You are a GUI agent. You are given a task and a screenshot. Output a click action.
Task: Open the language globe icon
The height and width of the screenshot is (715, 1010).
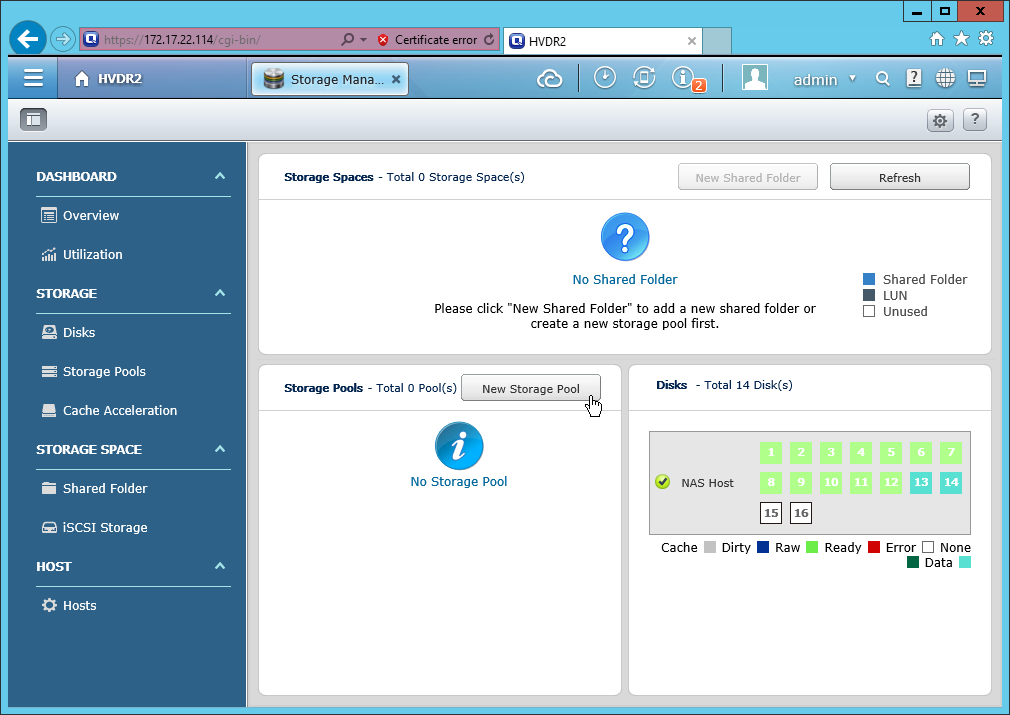[x=945, y=79]
